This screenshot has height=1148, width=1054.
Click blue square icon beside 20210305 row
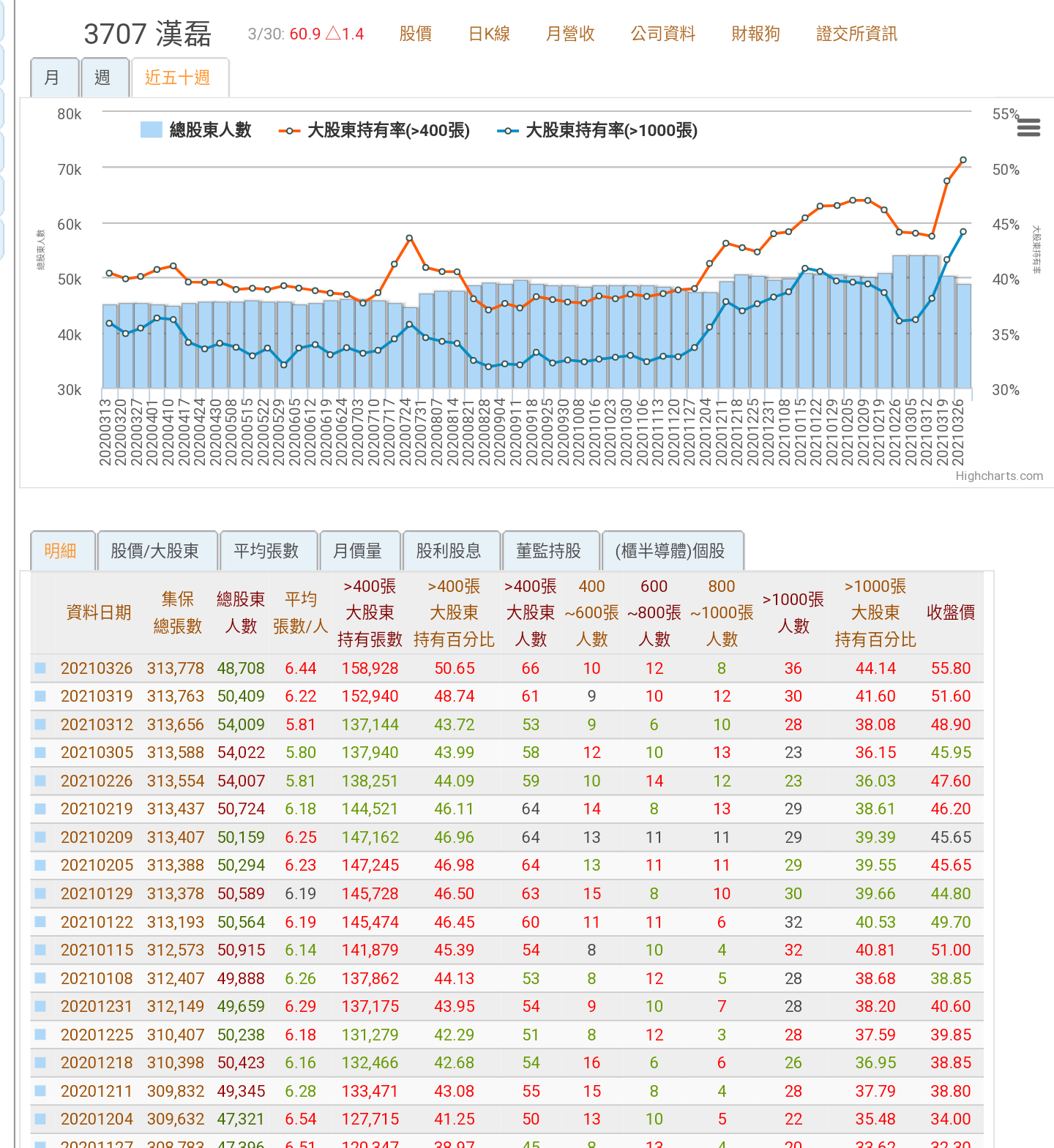41,752
